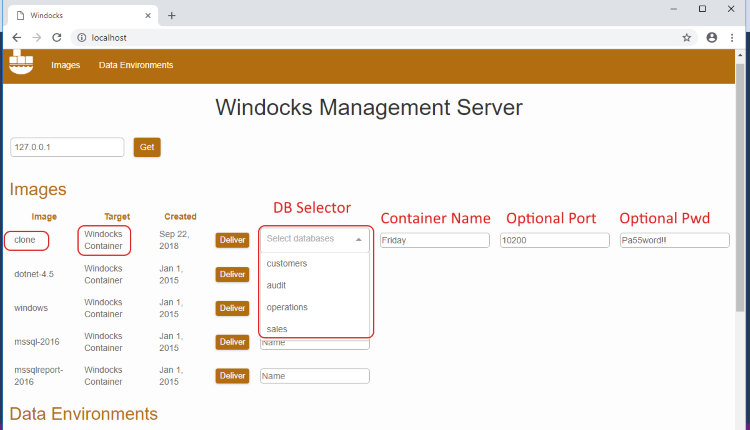Deliver the mssqlreport-2016 image
The height and width of the screenshot is (430, 750).
click(x=232, y=376)
